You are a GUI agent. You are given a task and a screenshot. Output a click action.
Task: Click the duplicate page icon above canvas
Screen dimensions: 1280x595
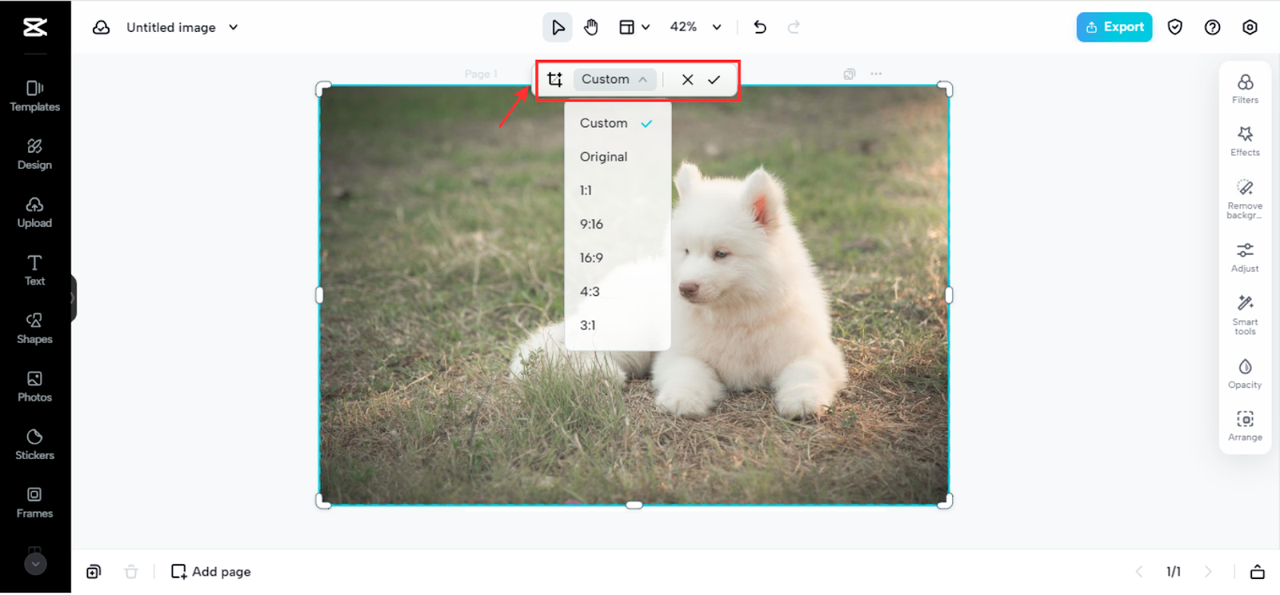(x=849, y=74)
